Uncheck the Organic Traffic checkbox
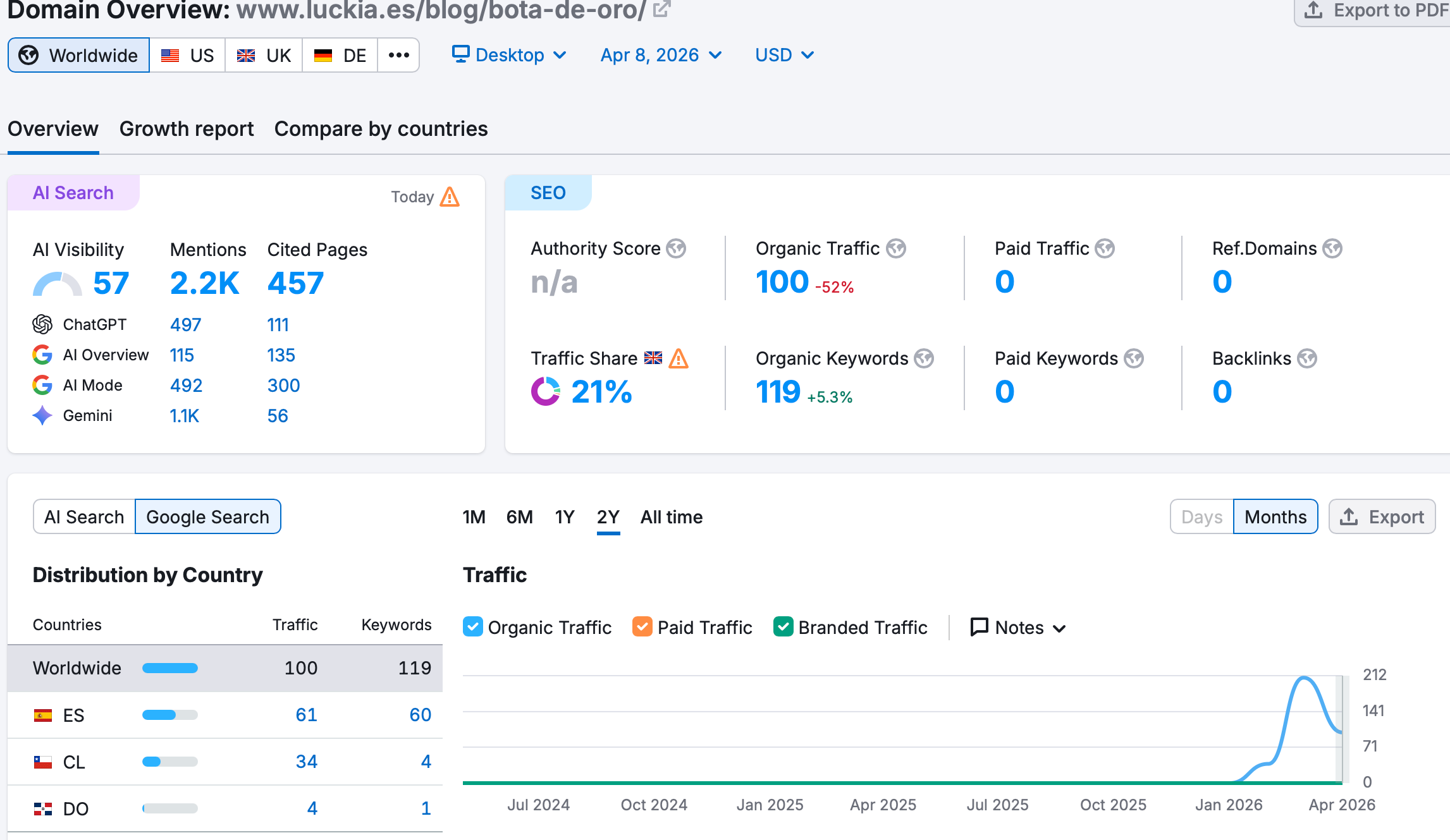The image size is (1450, 840). tap(473, 627)
